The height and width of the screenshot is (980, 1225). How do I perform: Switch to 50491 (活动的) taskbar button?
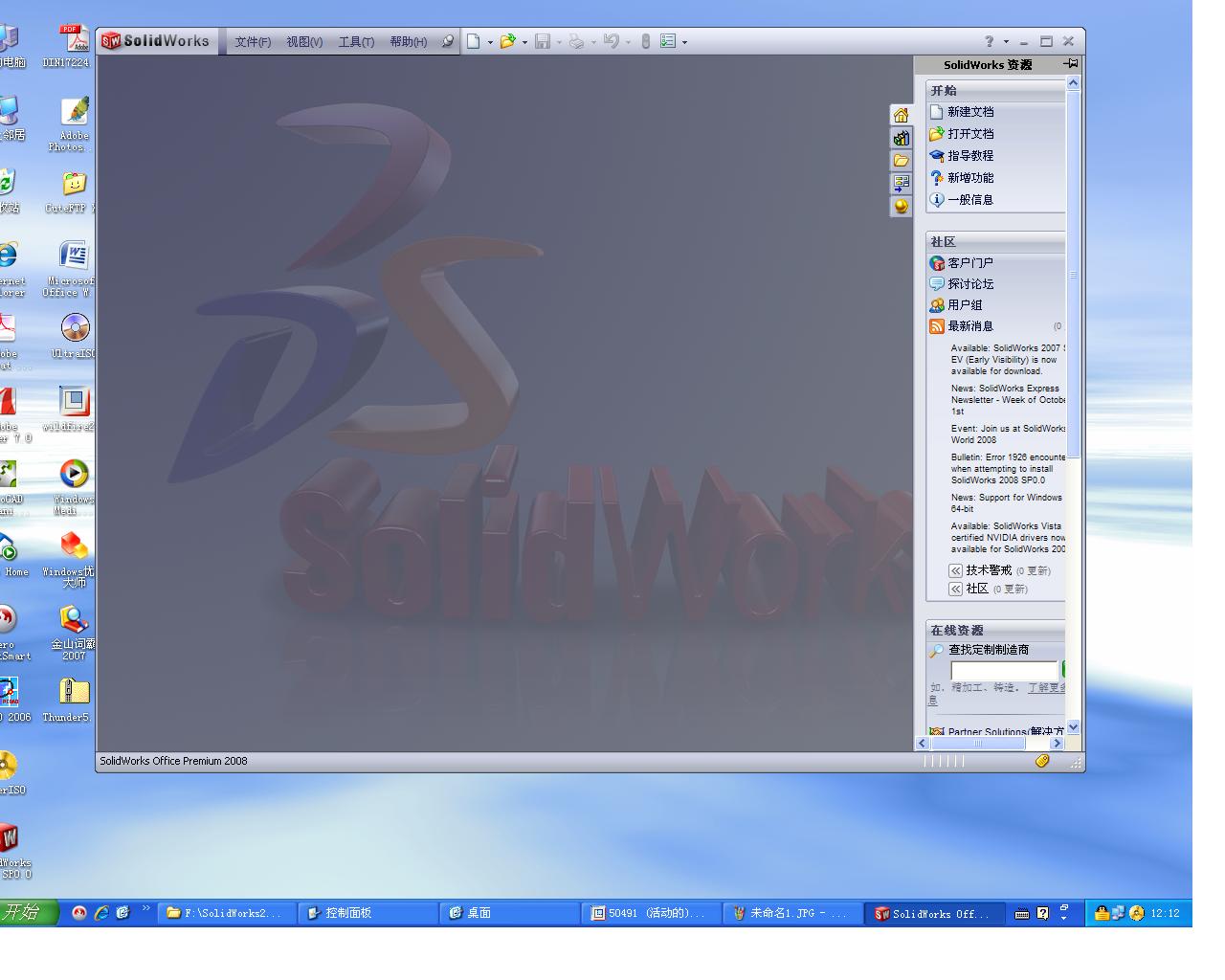[x=652, y=913]
